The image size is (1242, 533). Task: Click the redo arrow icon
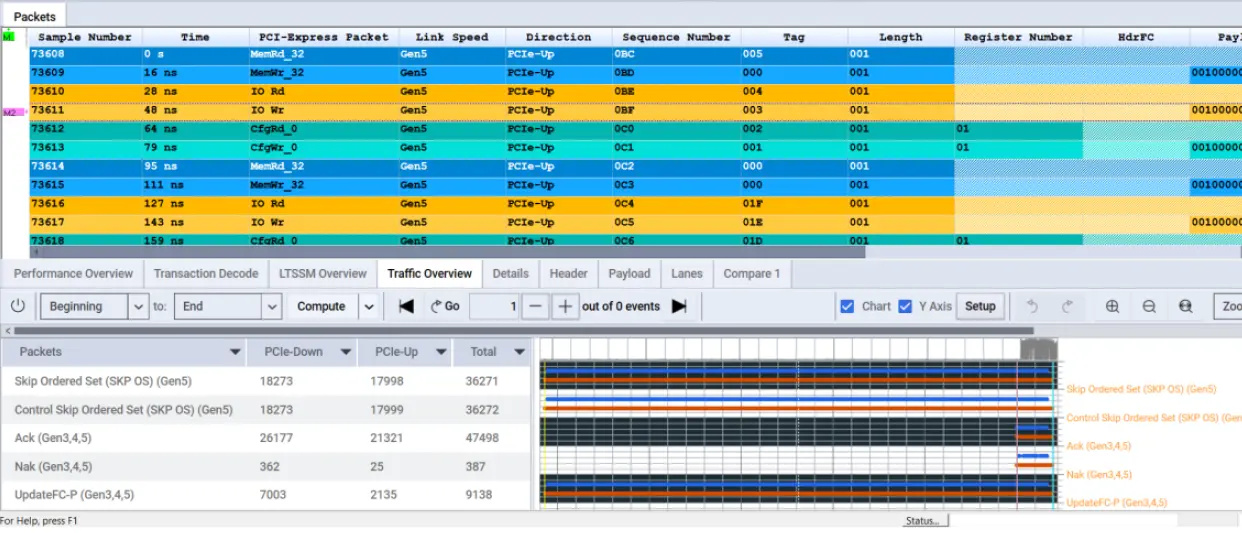(1067, 306)
